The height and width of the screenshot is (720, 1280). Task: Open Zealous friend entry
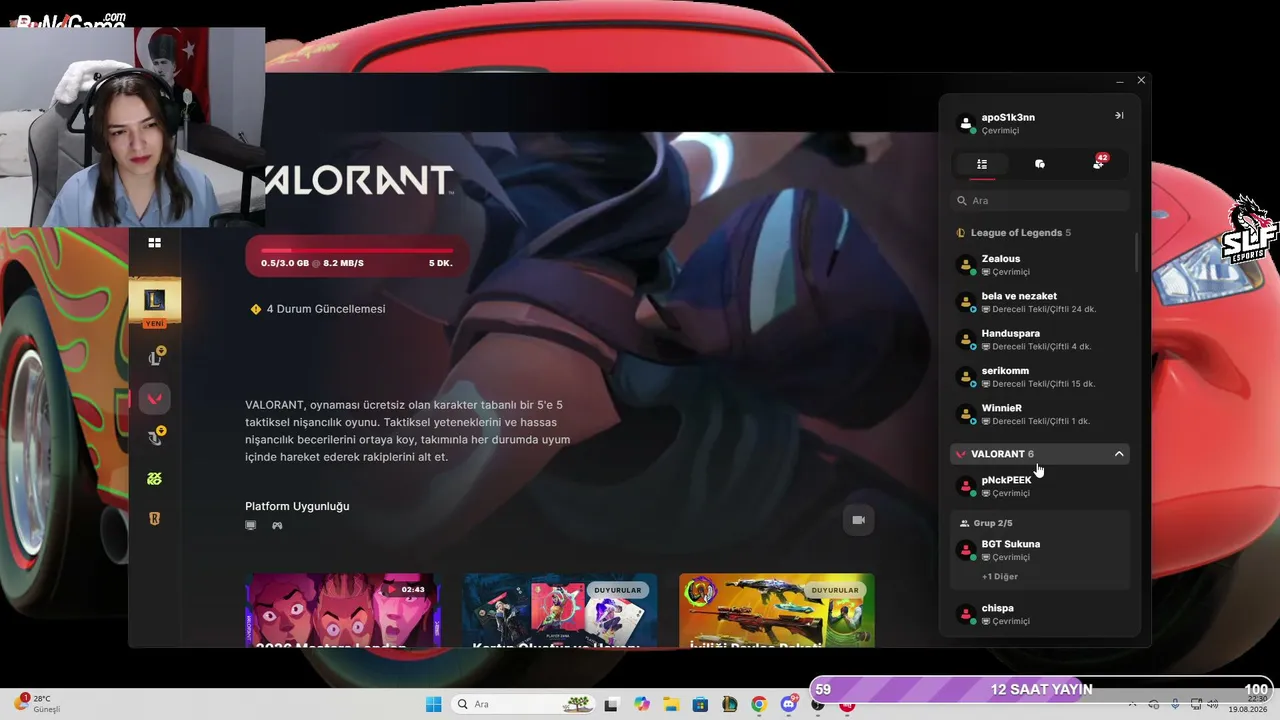coord(1040,265)
